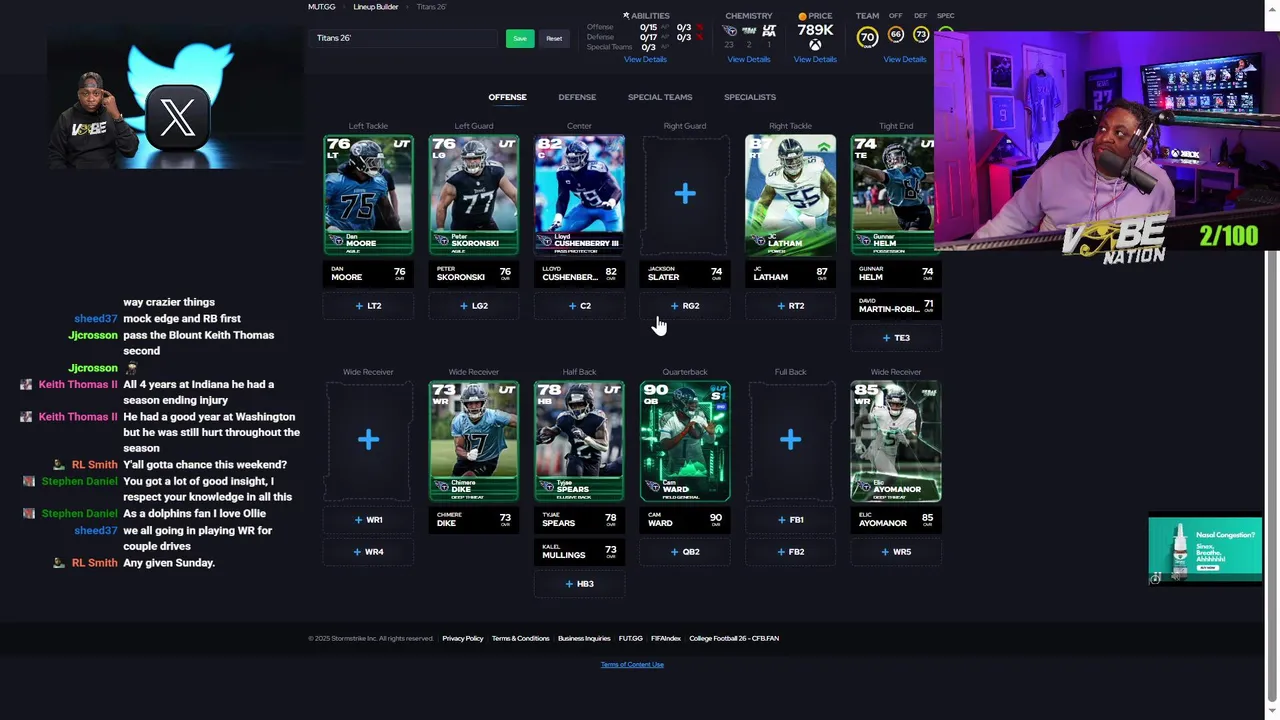
Task: Add player to WR5 slot
Action: [896, 552]
